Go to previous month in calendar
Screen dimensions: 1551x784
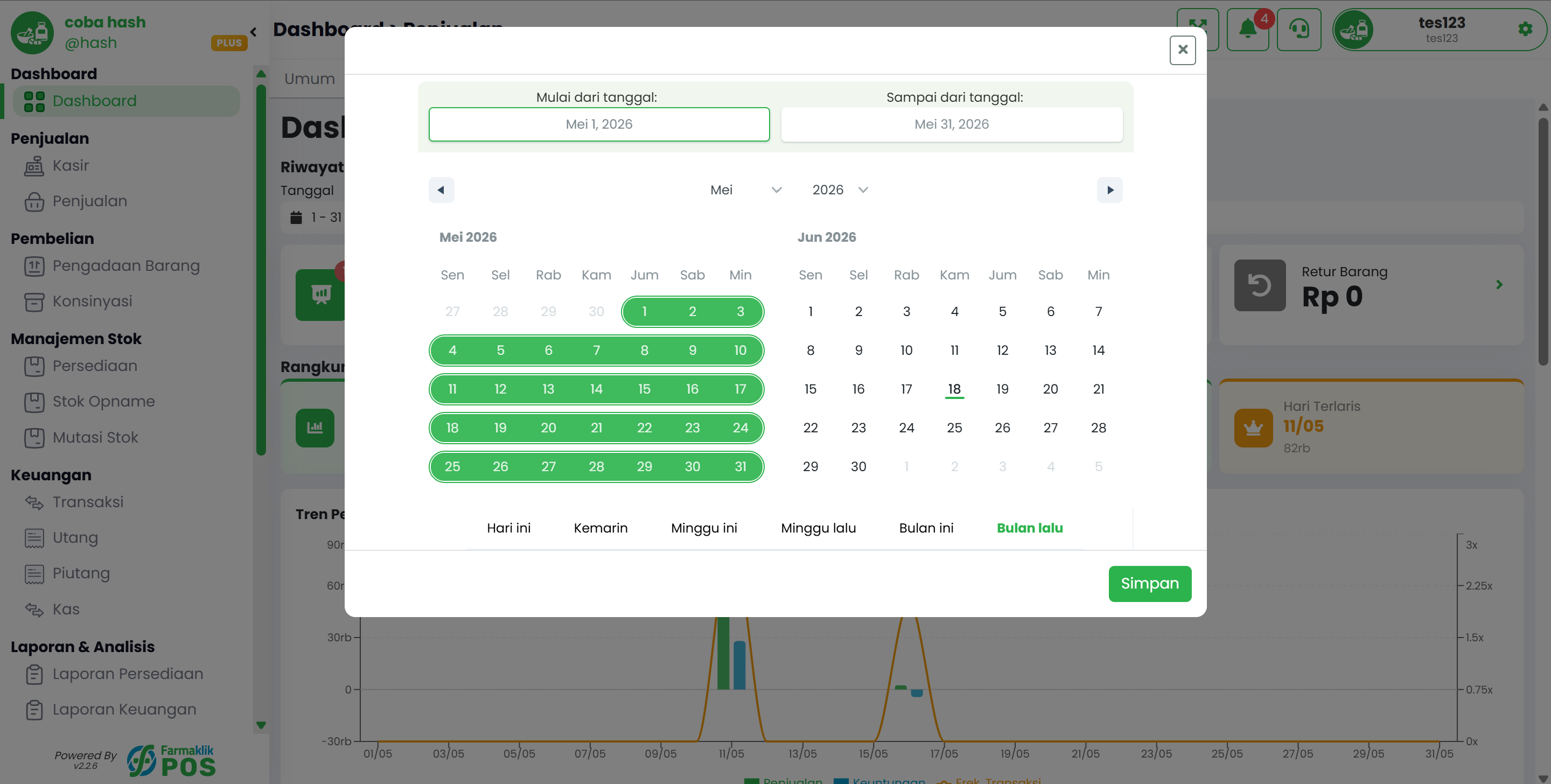point(441,190)
